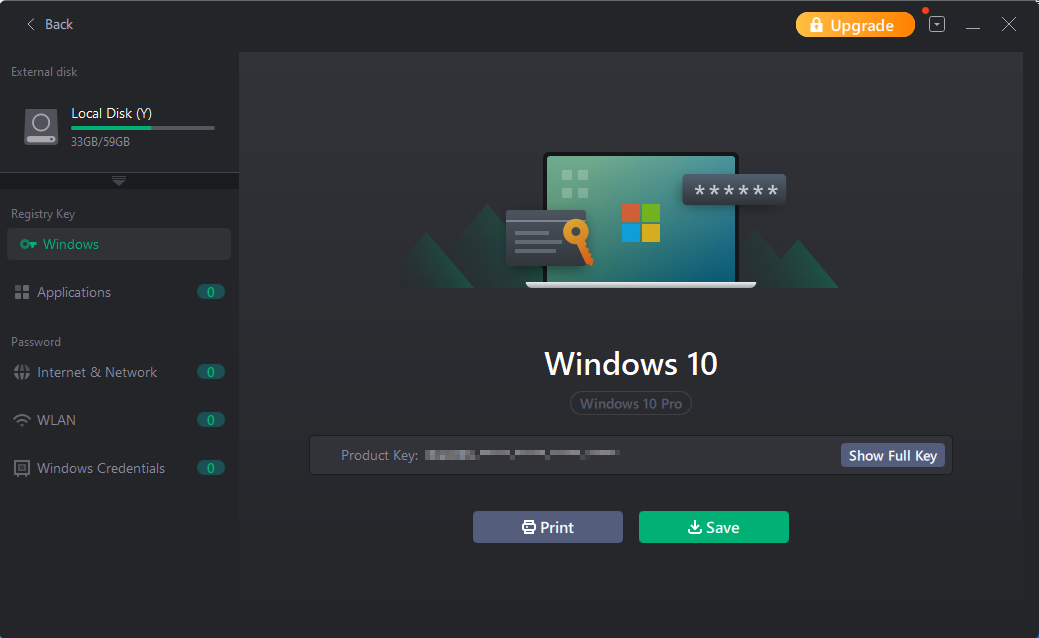
Task: Expand the disk list collapse arrow
Action: pyautogui.click(x=119, y=180)
